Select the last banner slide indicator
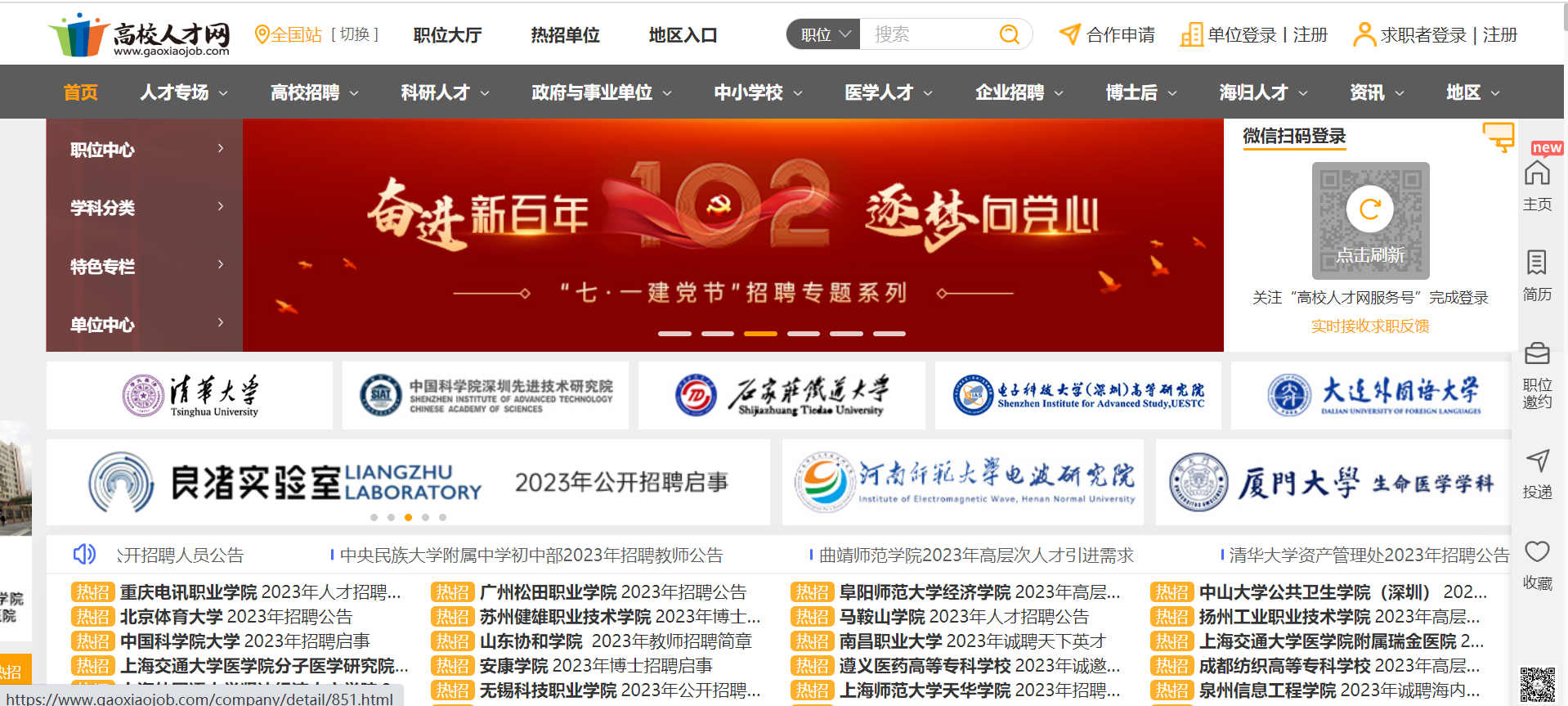Image resolution: width=1568 pixels, height=706 pixels. pos(889,334)
